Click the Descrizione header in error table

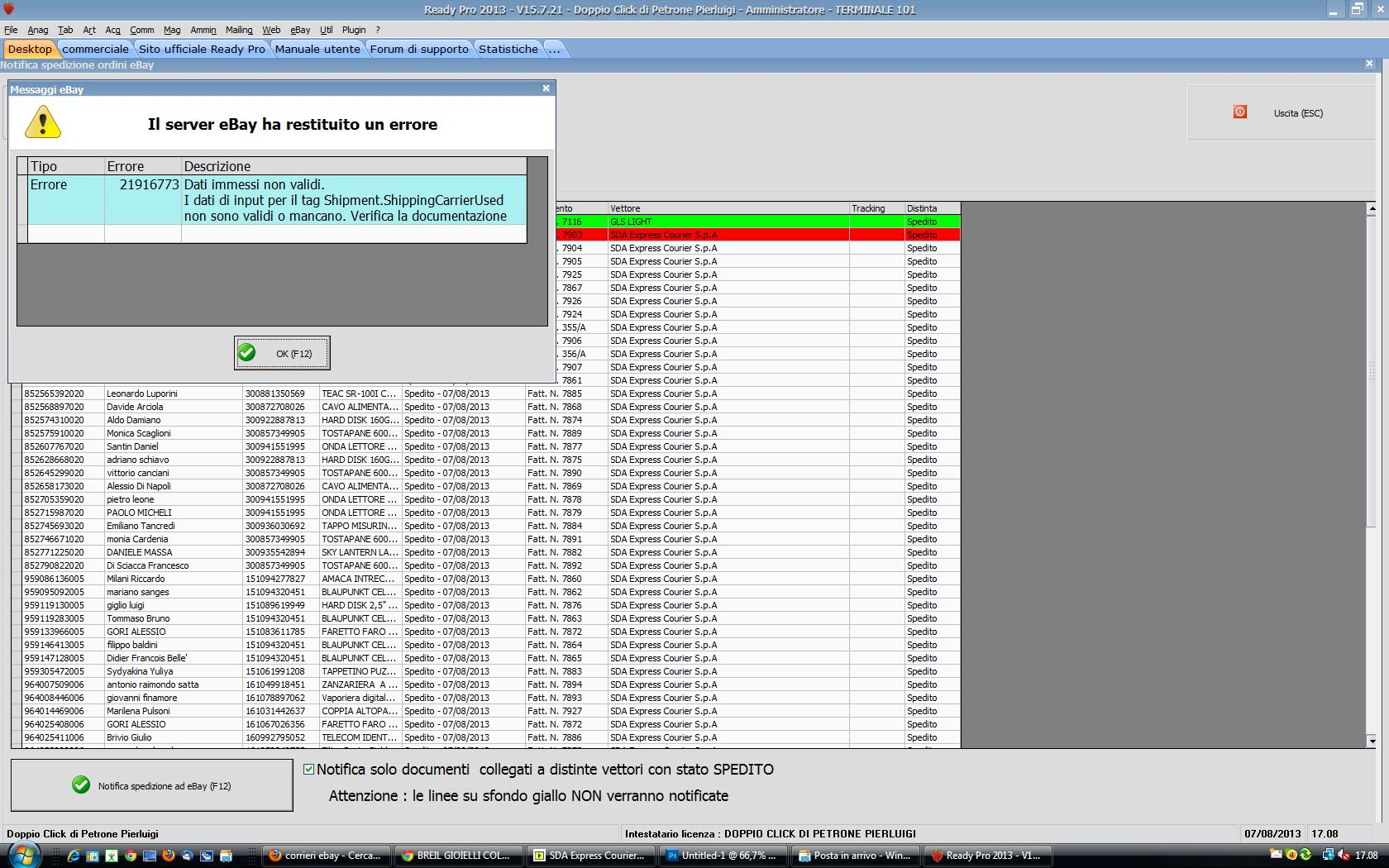(354, 166)
